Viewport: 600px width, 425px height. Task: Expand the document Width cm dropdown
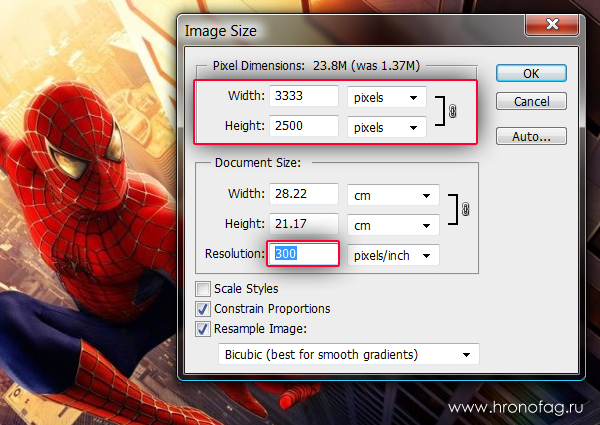(392, 195)
